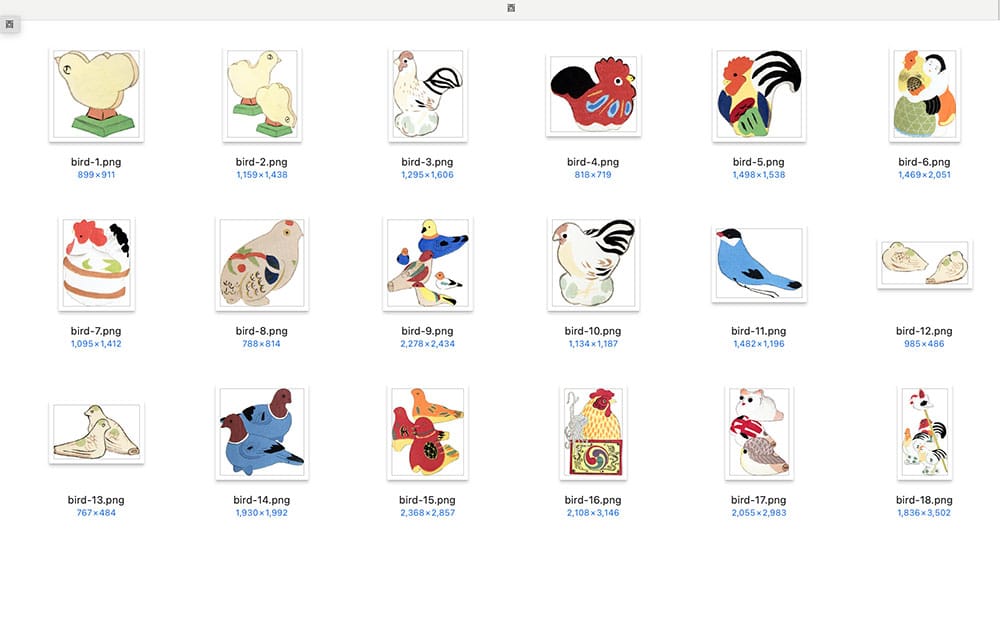Click the bird-7.png filename label
This screenshot has width=1000, height=620.
tap(96, 331)
